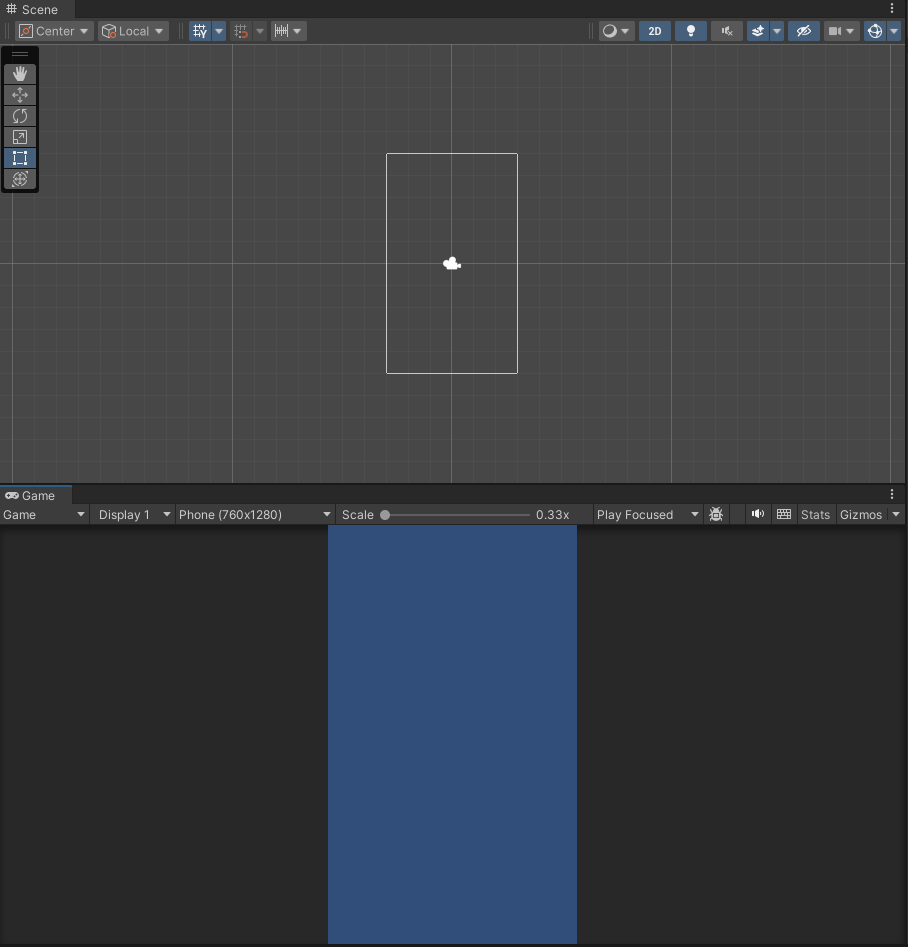Select the Scale tool
The image size is (908, 947).
[x=20, y=137]
